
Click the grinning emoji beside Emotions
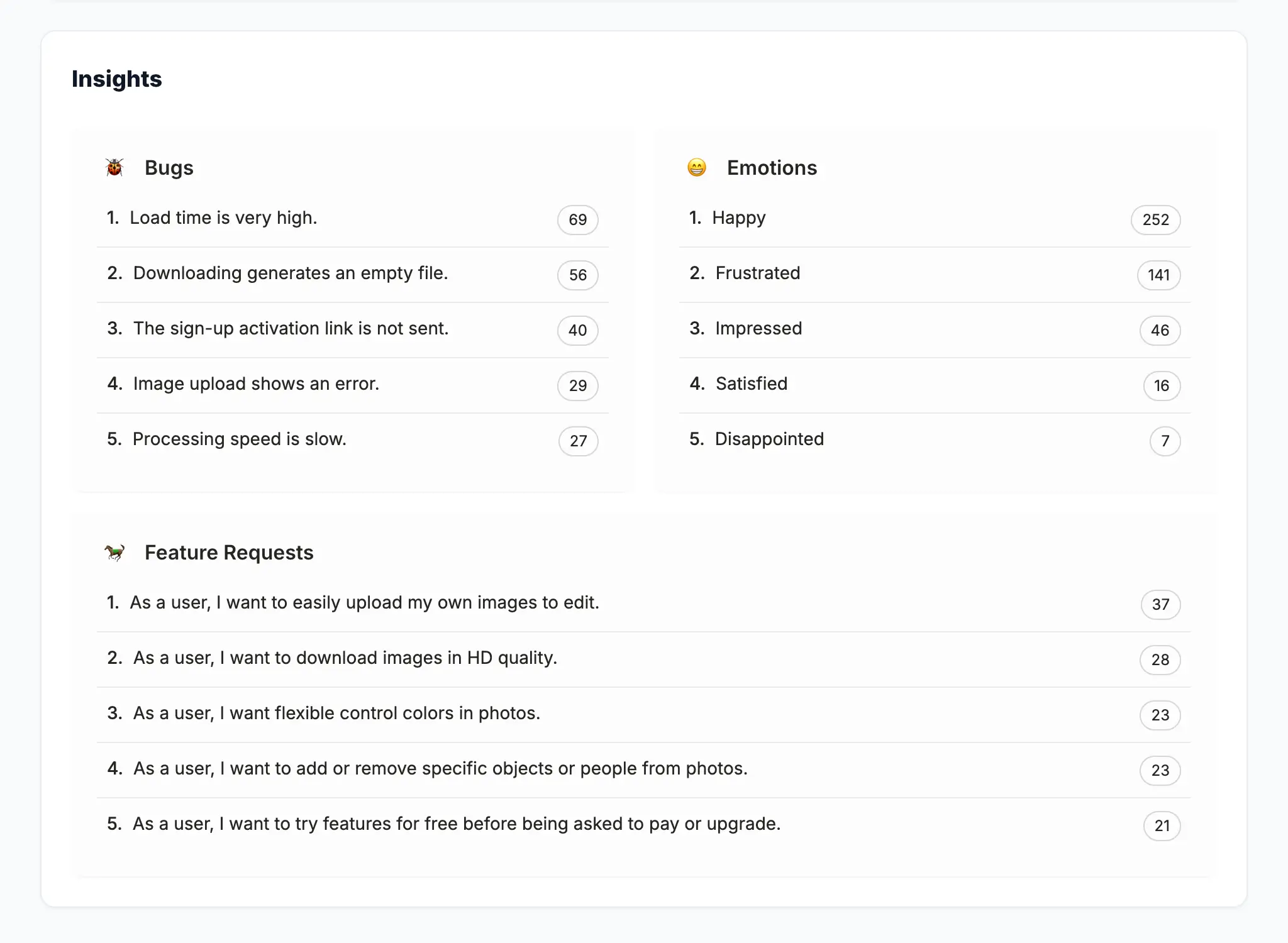click(x=697, y=167)
